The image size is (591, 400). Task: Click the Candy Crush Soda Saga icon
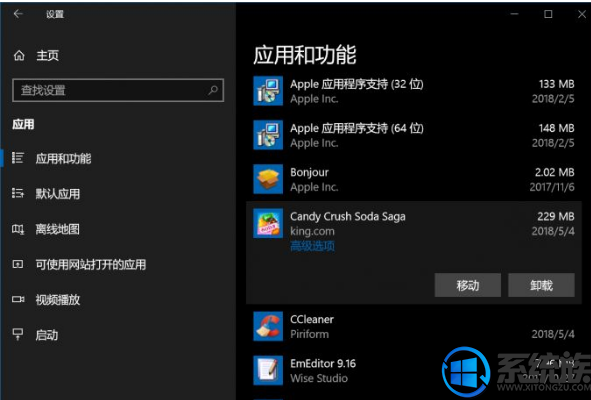(268, 223)
